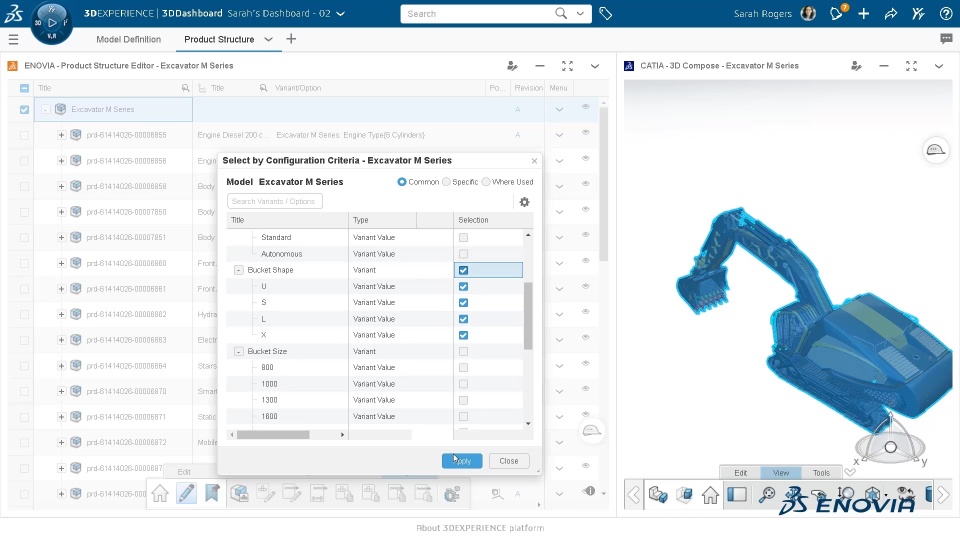Open the Product Structure tab dropdown
The image size is (960, 540).
click(x=268, y=39)
